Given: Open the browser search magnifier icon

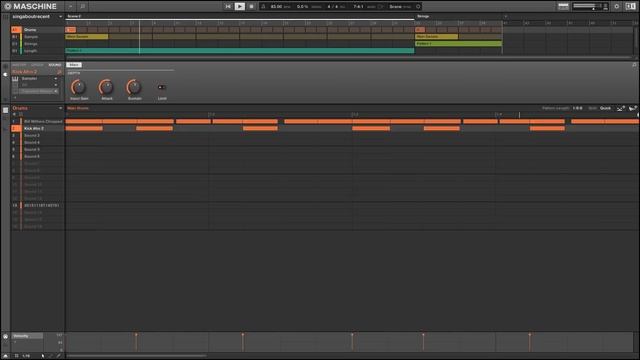Looking at the screenshot, I should (x=82, y=7).
